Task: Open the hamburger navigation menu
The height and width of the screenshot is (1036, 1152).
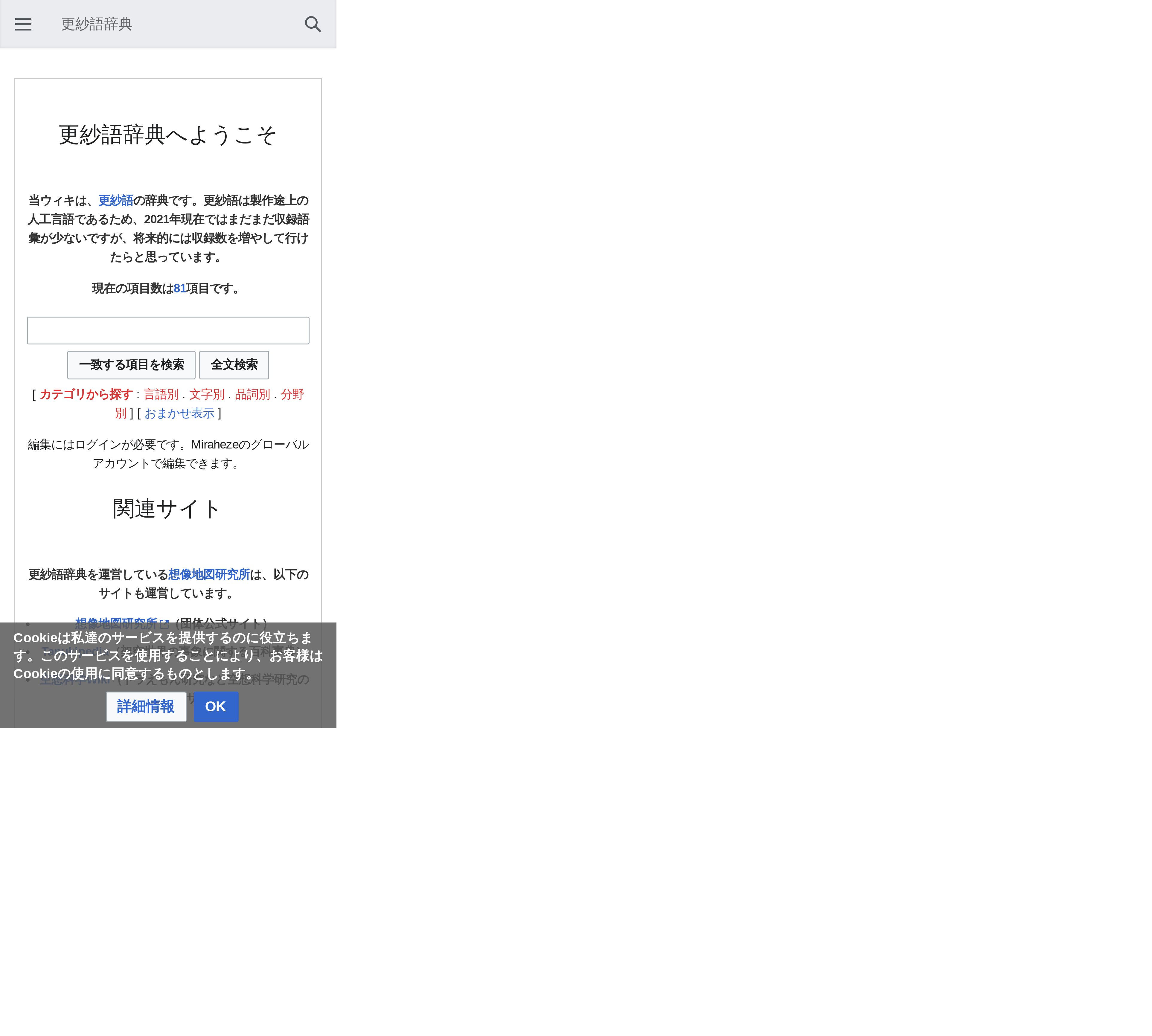Action: [x=23, y=24]
